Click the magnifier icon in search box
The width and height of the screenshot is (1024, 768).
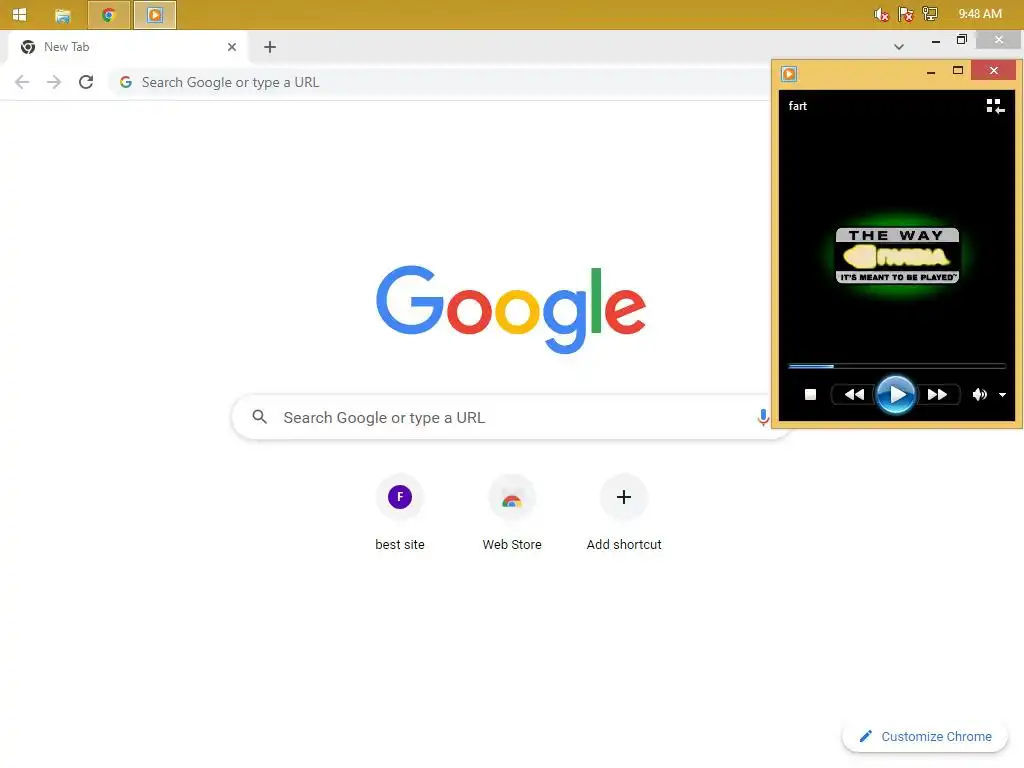(x=260, y=417)
